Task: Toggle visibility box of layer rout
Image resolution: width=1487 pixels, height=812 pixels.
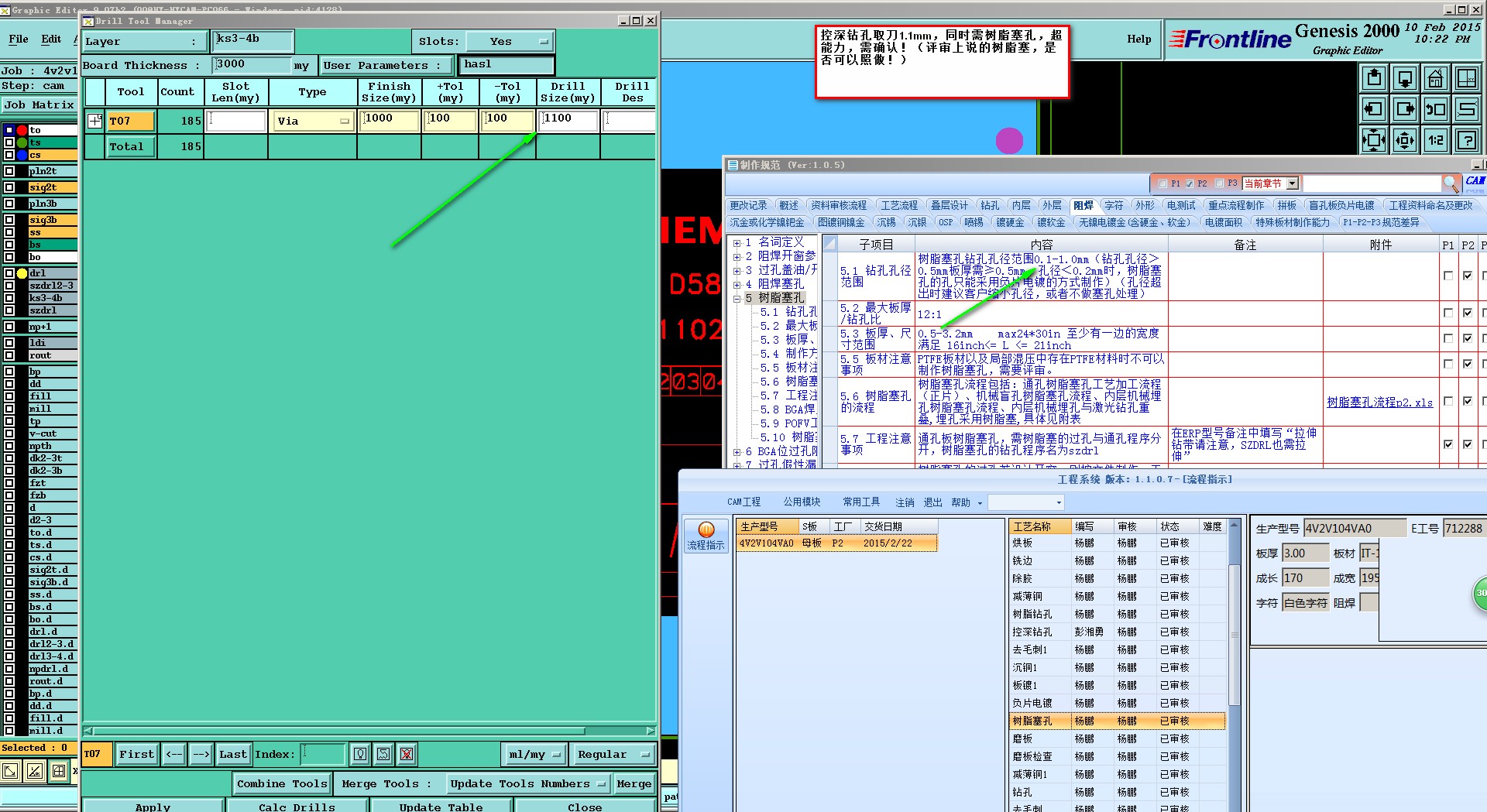Action: tap(9, 355)
